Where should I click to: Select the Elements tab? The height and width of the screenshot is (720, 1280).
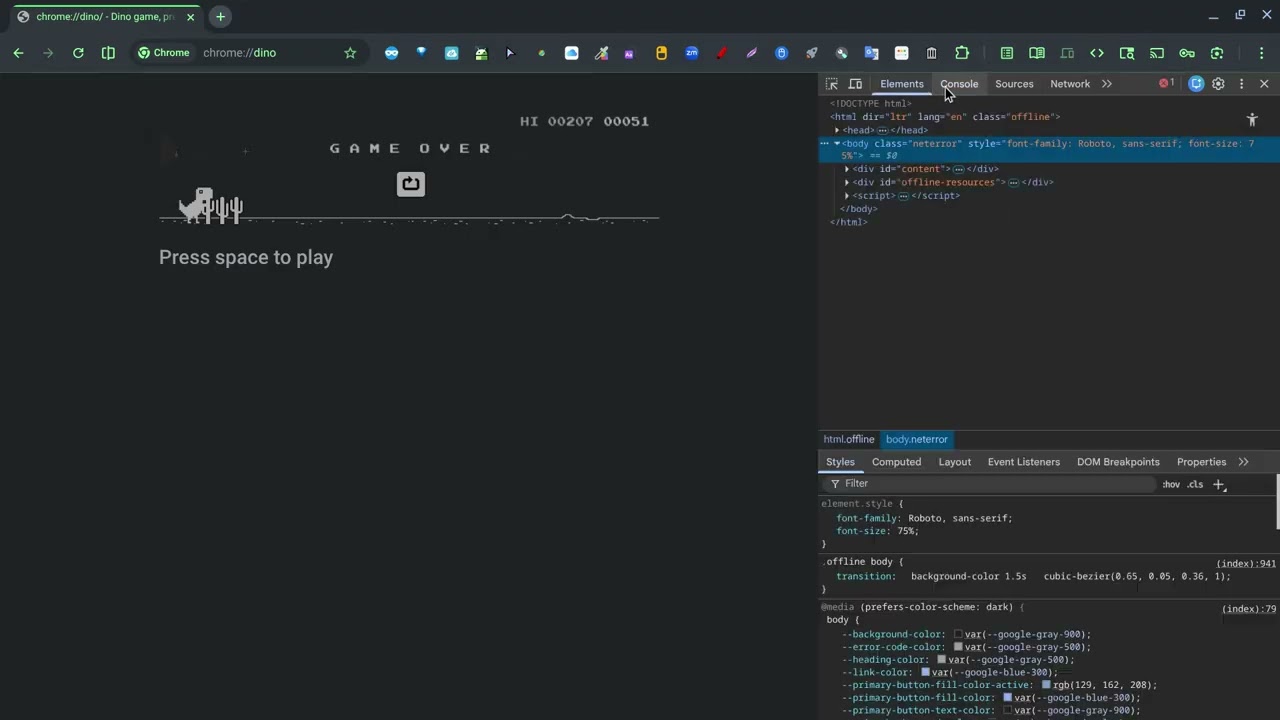tap(902, 84)
